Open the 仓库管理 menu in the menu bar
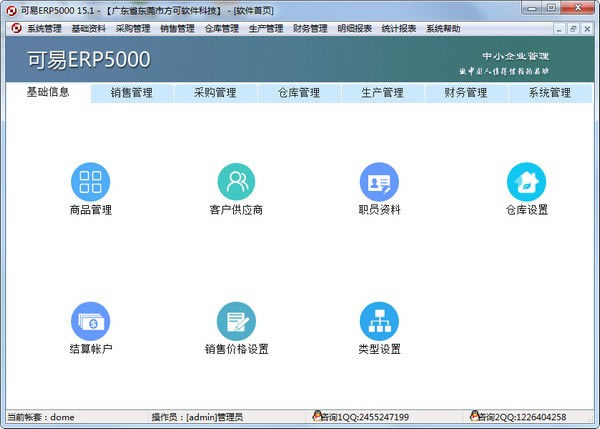The image size is (600, 429). click(222, 29)
